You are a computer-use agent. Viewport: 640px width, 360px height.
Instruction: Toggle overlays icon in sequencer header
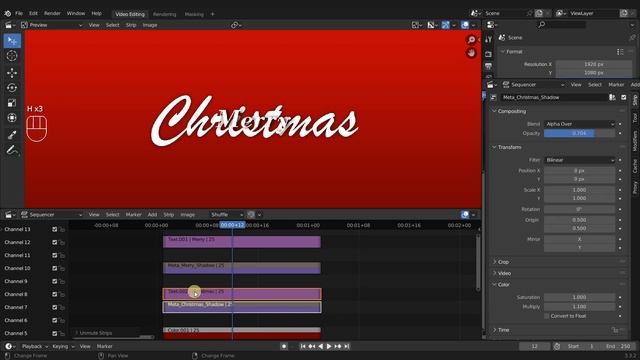pos(465,215)
